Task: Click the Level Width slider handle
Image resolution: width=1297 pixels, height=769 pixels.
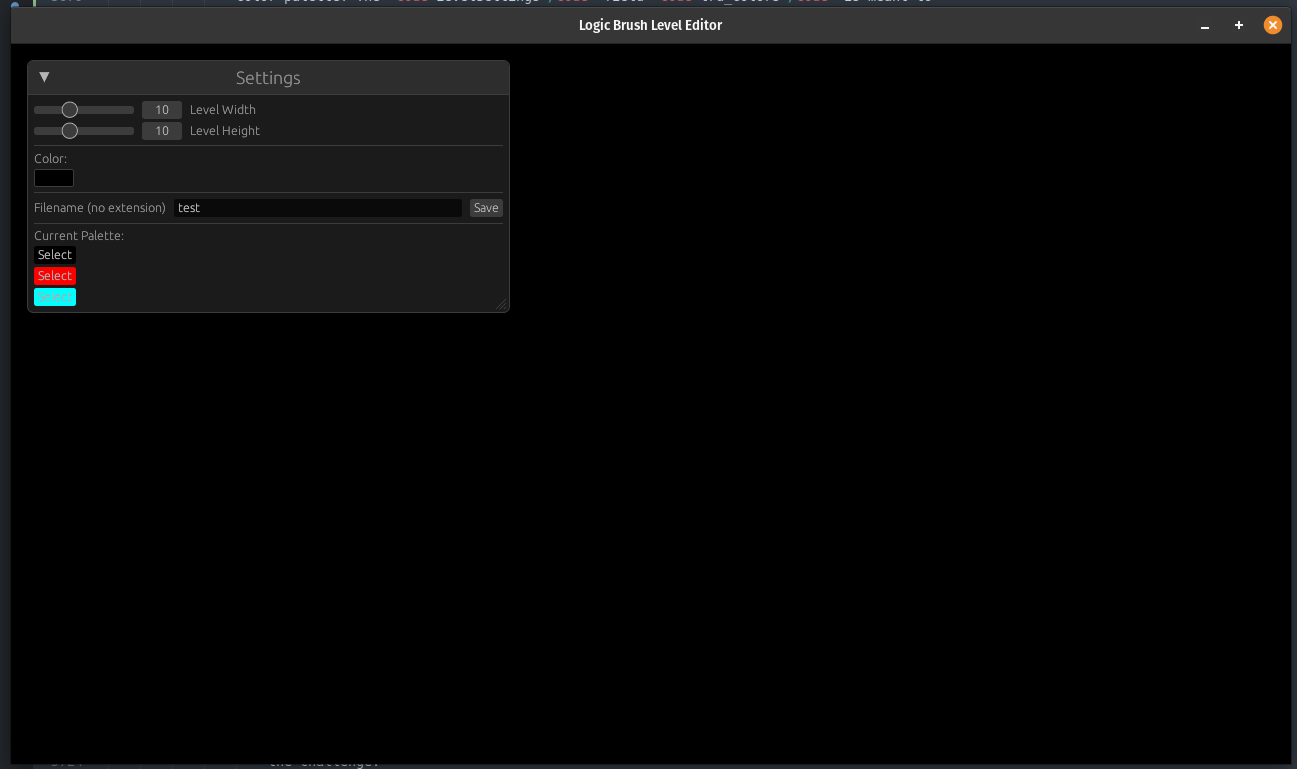Action: click(70, 110)
